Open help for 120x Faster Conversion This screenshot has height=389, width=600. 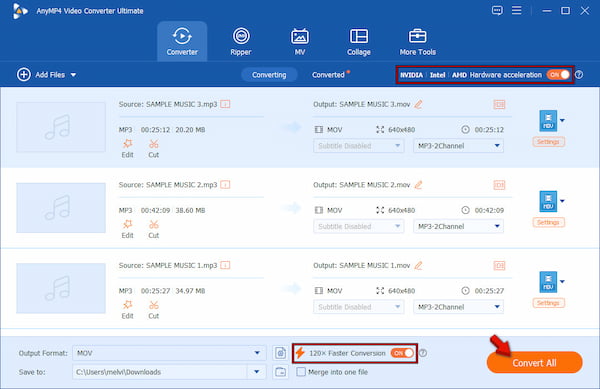coord(423,353)
